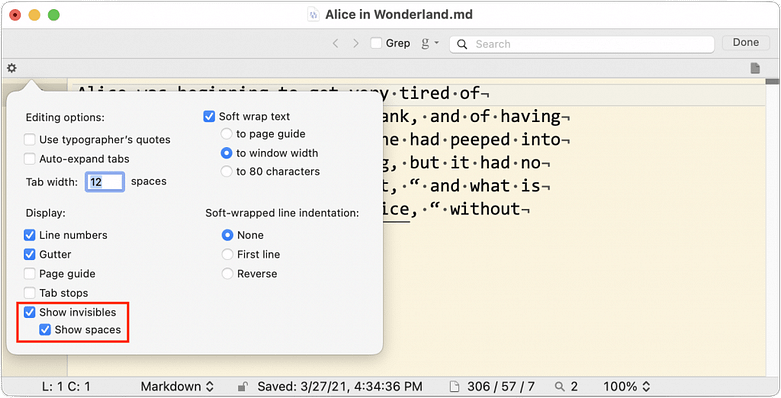Turn on Use typographer's quotes
This screenshot has width=781, height=398.
point(30,139)
